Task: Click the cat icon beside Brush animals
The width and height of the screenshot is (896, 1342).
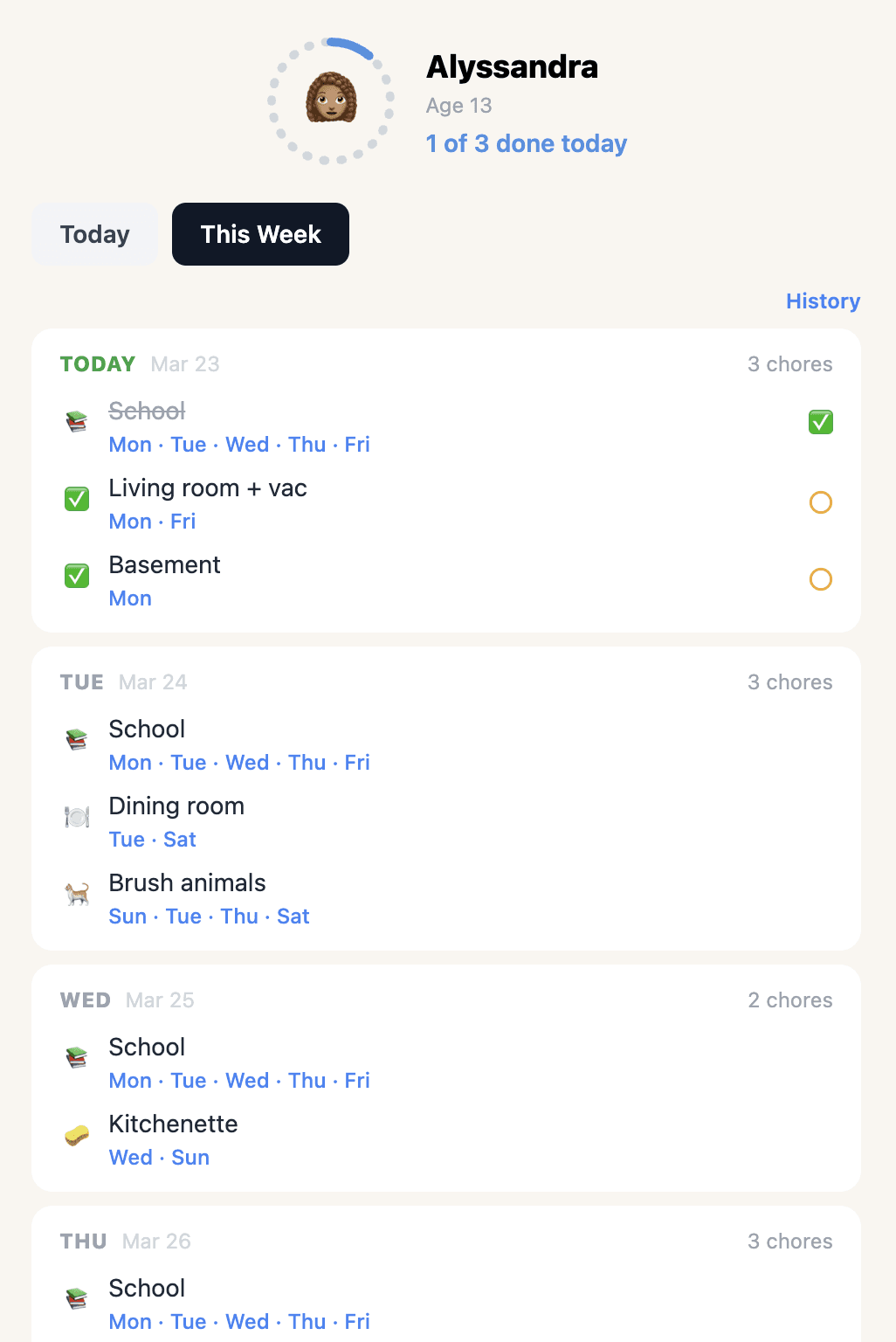Action: (77, 894)
